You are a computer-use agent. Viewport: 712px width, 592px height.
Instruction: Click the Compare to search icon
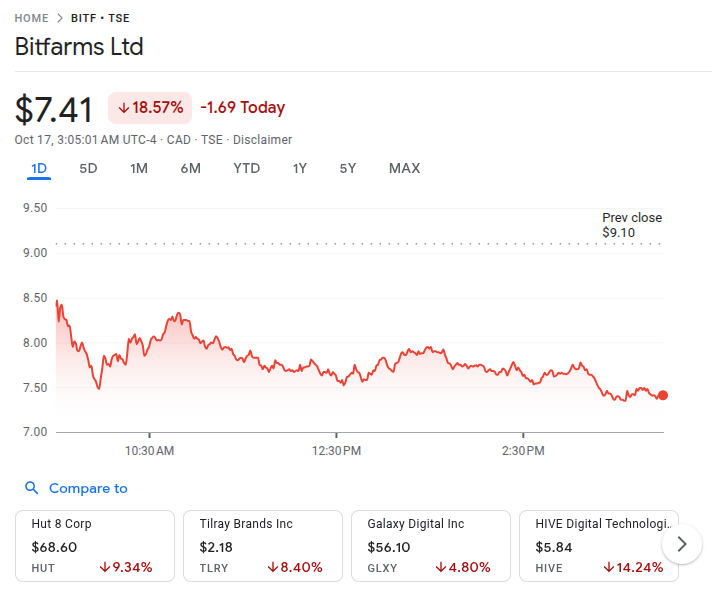pos(31,488)
